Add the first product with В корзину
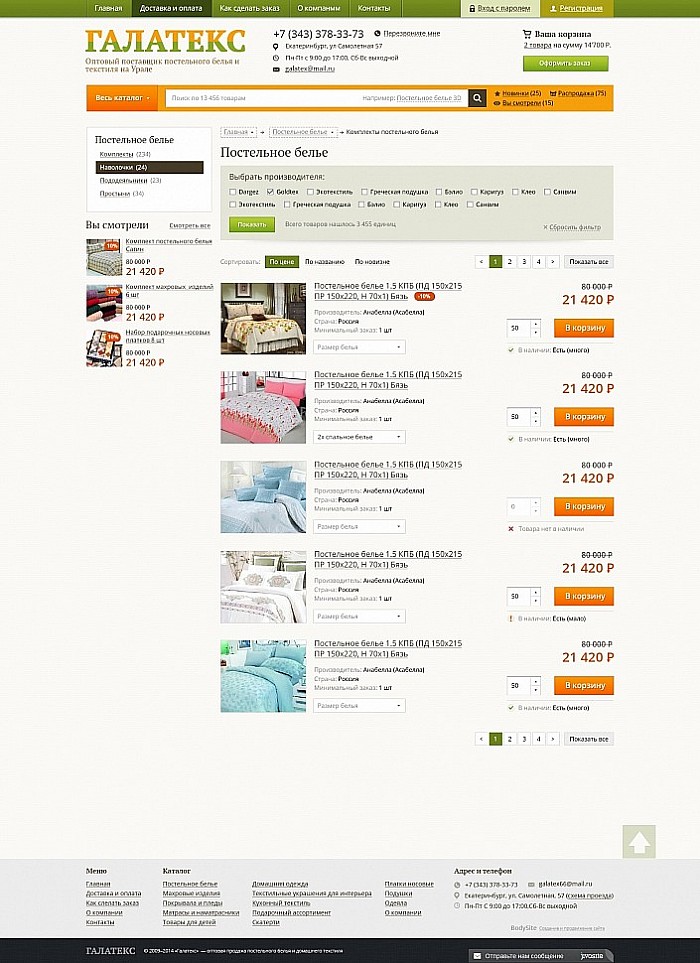The image size is (700, 963). 584,328
